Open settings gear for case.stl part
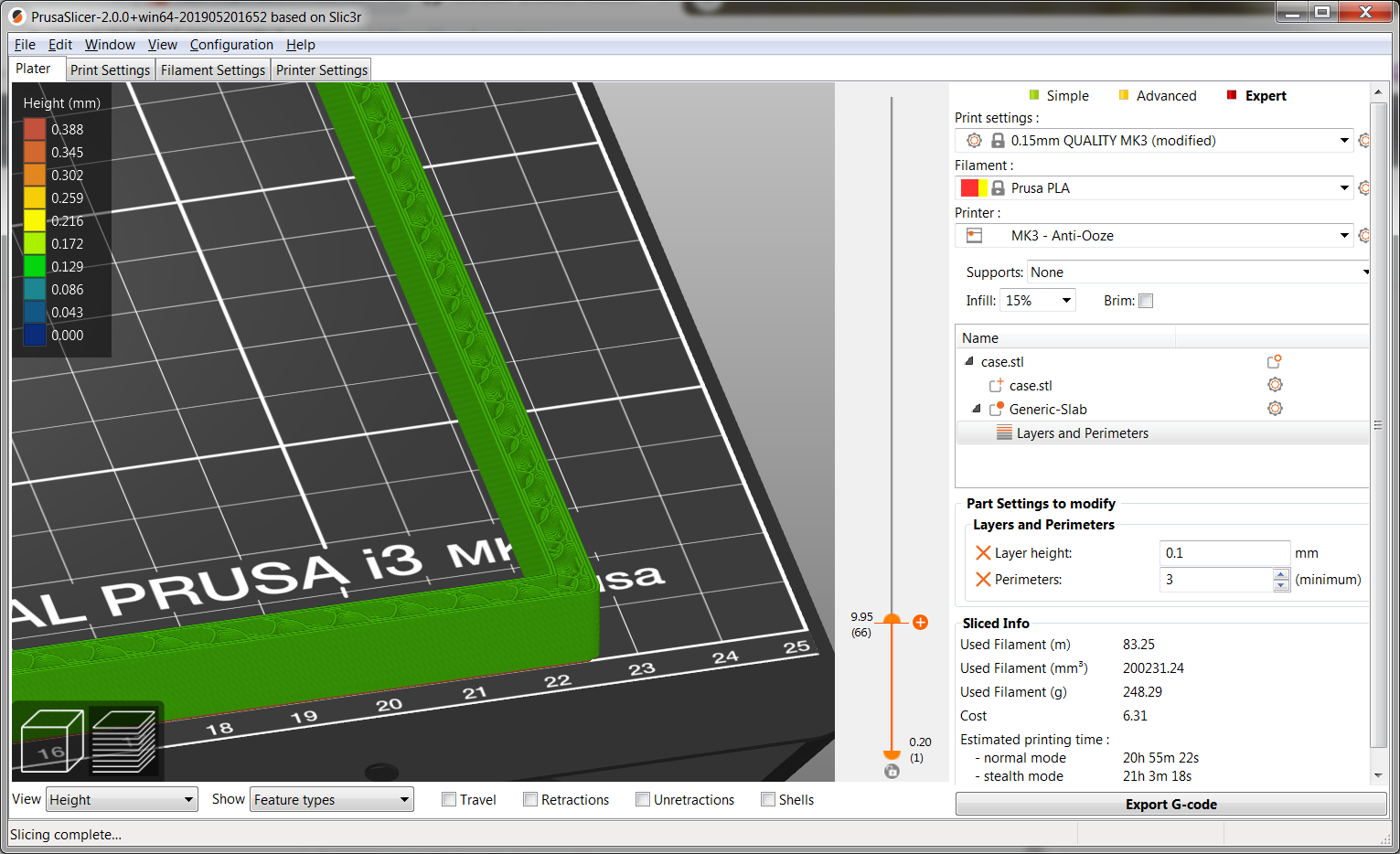Image resolution: width=1400 pixels, height=854 pixels. pos(1275,384)
